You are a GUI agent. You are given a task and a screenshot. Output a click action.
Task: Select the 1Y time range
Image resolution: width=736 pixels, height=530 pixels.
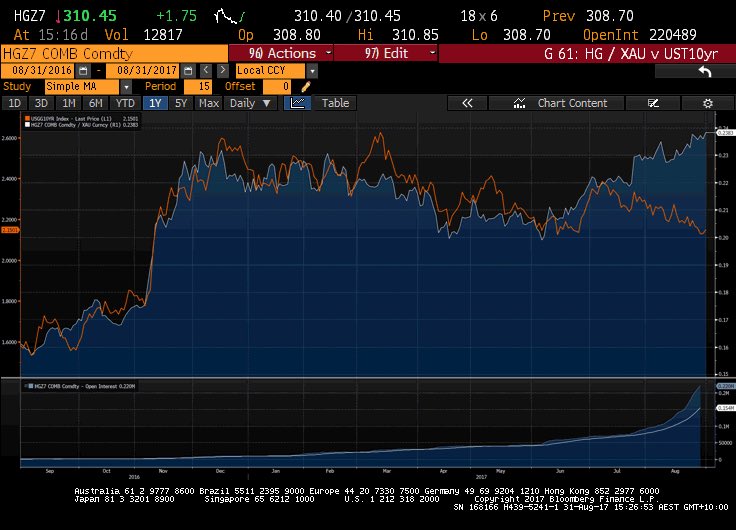pos(155,103)
